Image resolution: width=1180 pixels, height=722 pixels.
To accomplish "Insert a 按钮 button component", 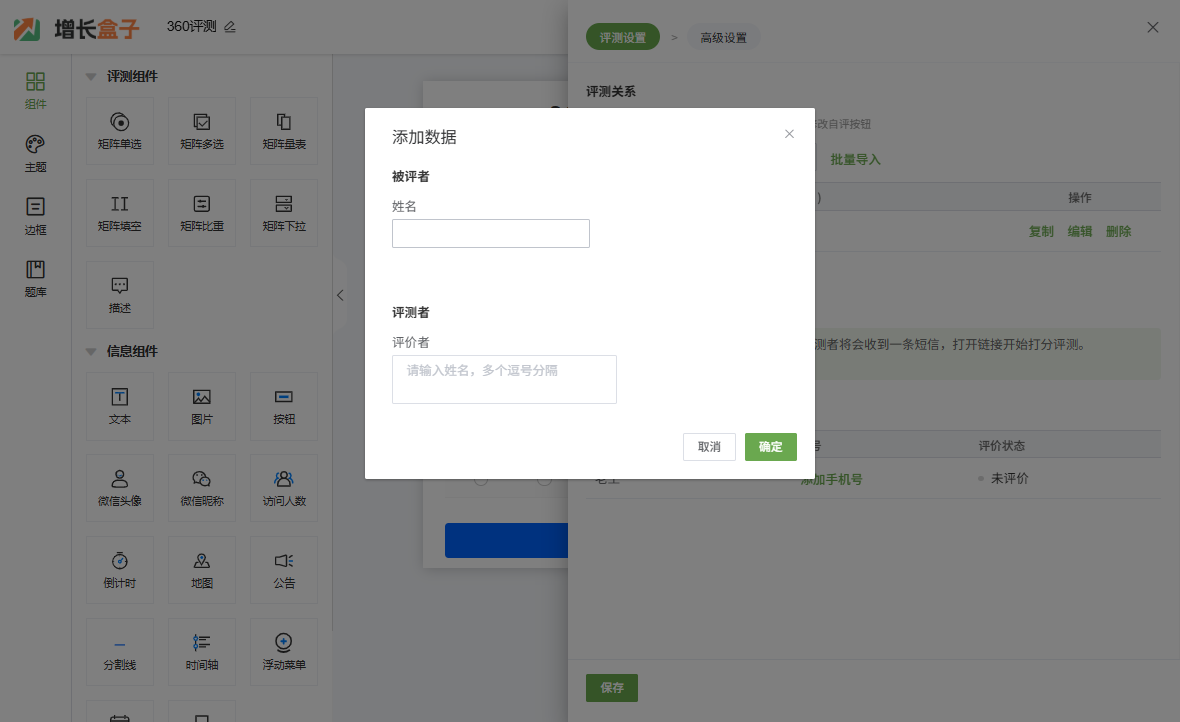I will (284, 407).
